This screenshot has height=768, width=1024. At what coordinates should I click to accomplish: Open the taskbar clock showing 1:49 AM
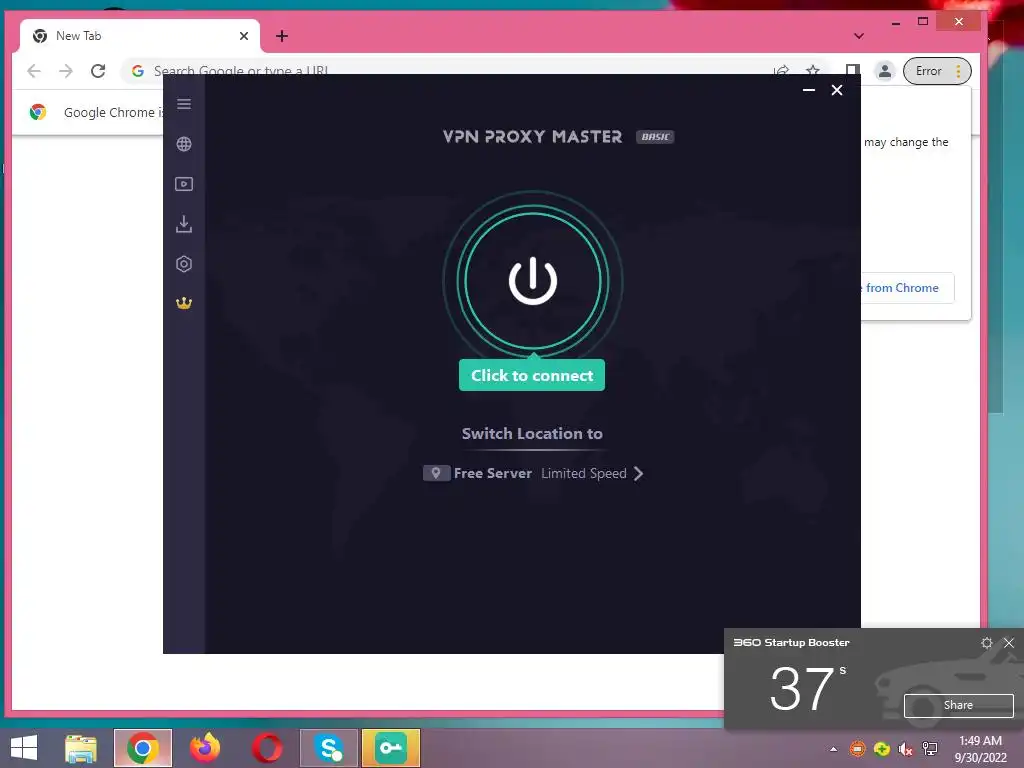click(x=980, y=749)
